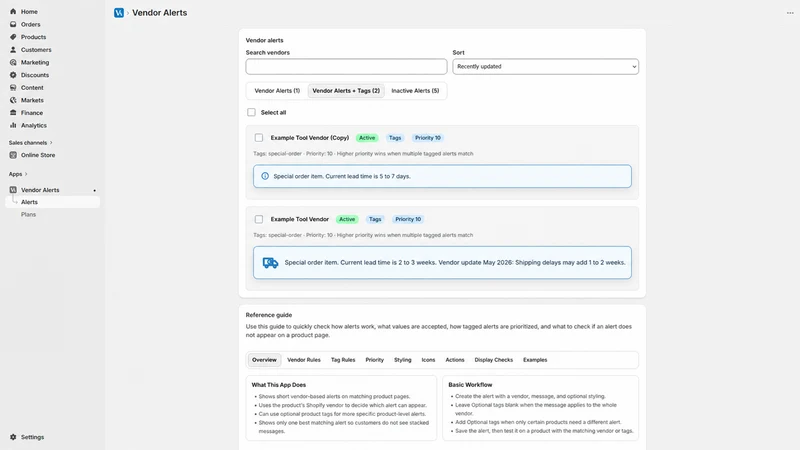The image size is (800, 450).
Task: Click the Vendor Alerts app icon in sidebar
Action: point(13,190)
